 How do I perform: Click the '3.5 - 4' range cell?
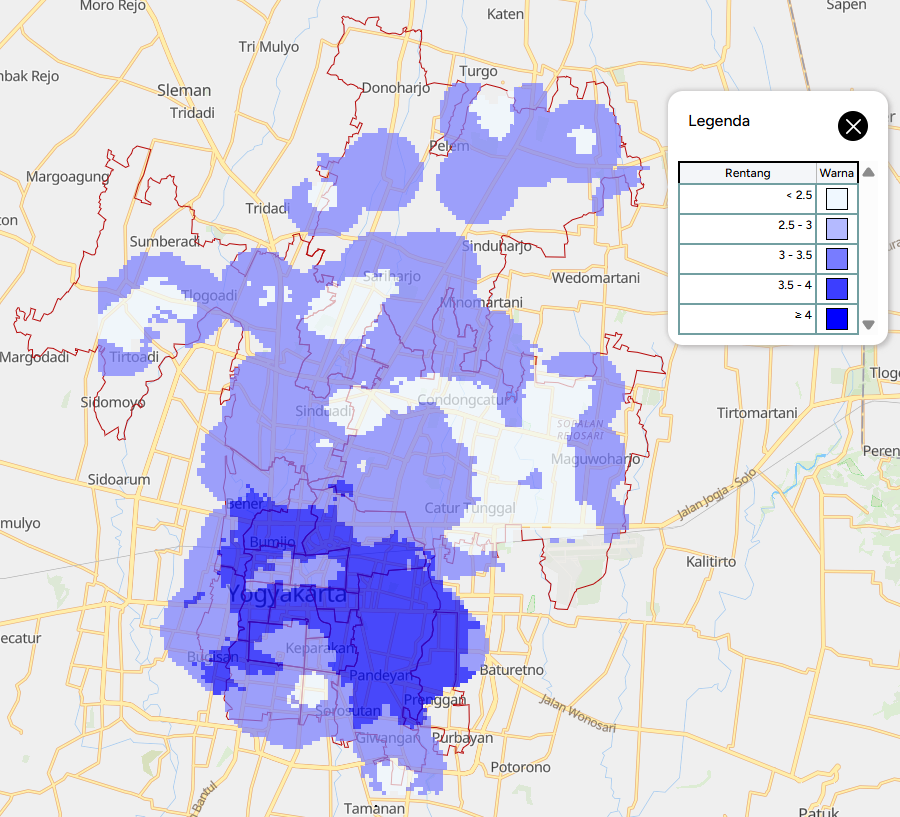click(747, 289)
